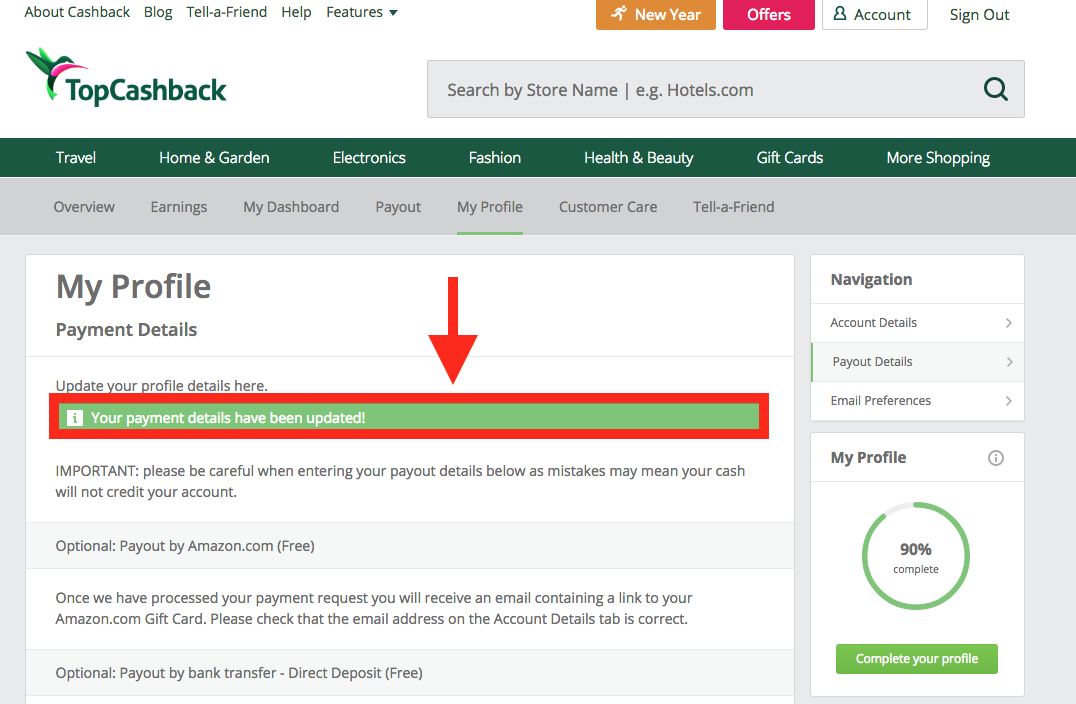Open the New Year promotions button
The image size is (1076, 704).
point(656,15)
